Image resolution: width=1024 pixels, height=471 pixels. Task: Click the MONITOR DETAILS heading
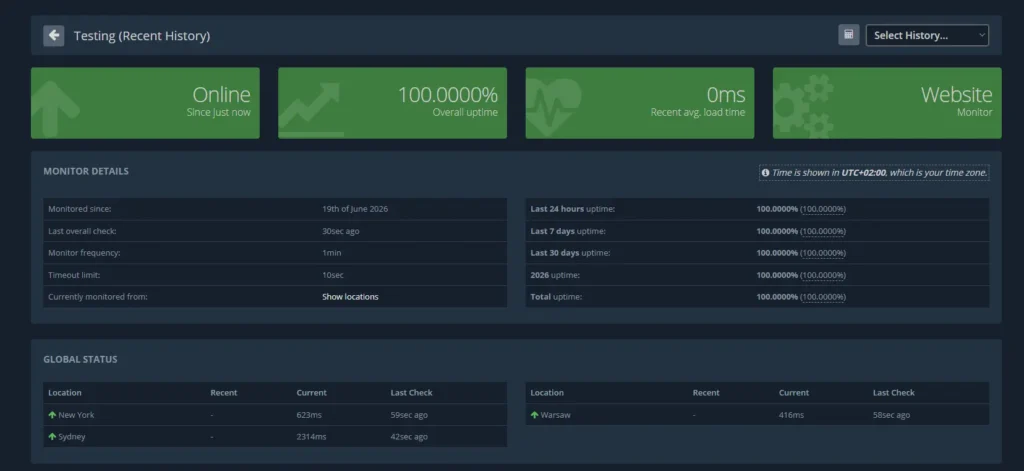(x=86, y=171)
